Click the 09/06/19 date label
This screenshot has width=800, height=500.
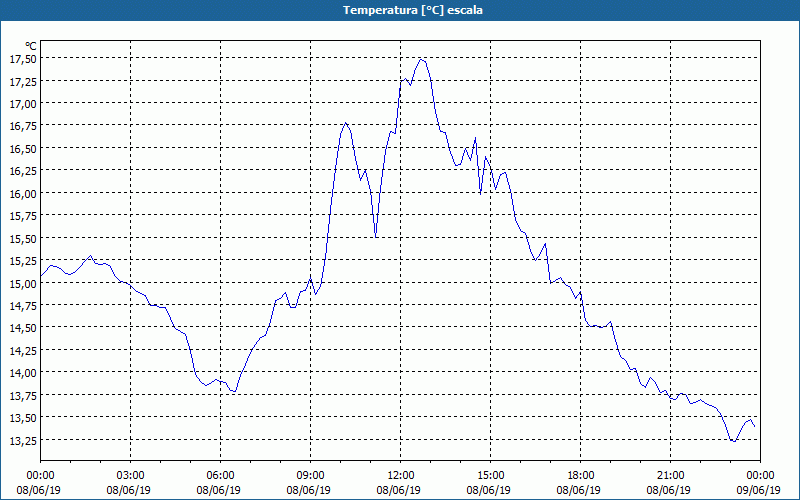[x=759, y=490]
